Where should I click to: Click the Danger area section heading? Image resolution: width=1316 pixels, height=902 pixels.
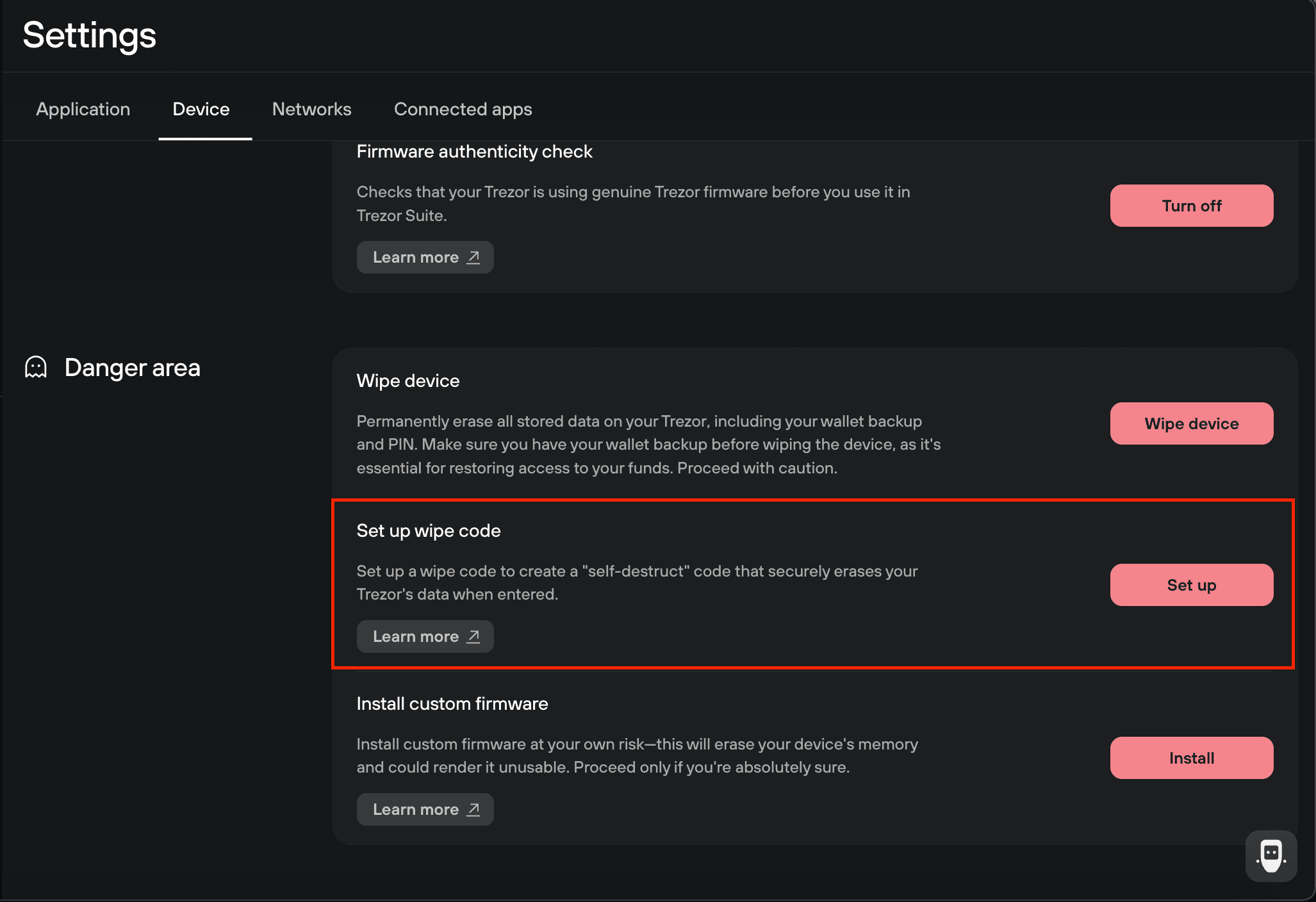133,368
